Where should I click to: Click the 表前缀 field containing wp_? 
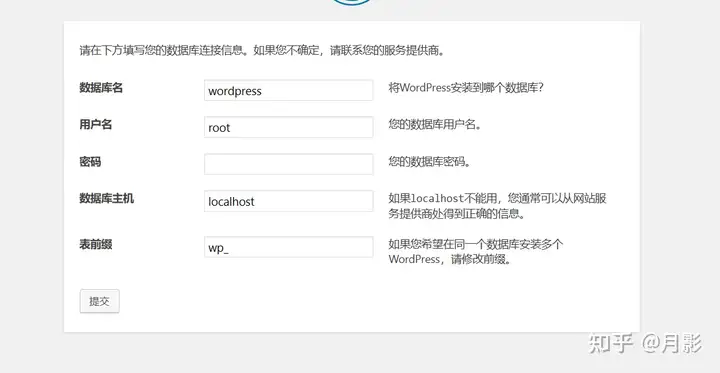[x=288, y=247]
